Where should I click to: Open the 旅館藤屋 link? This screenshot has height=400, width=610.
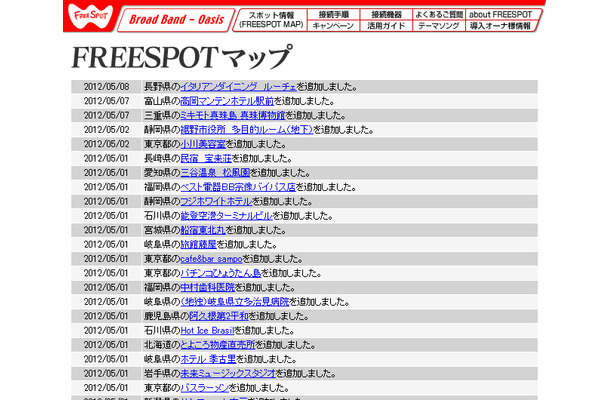(x=198, y=244)
